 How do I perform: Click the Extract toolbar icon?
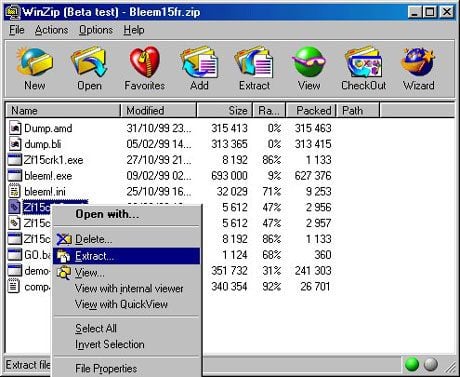[x=254, y=68]
